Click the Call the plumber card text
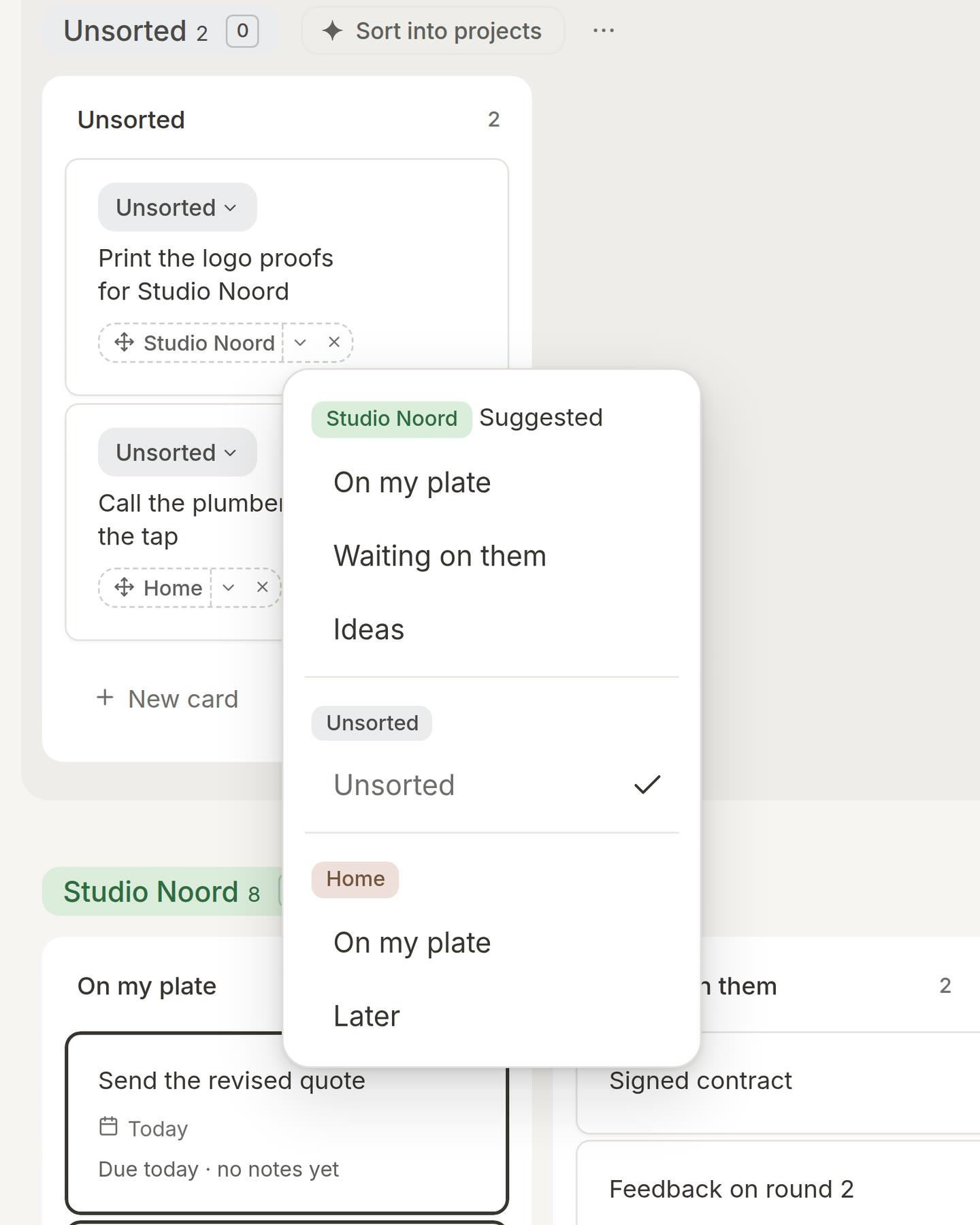The width and height of the screenshot is (980, 1225). (191, 520)
